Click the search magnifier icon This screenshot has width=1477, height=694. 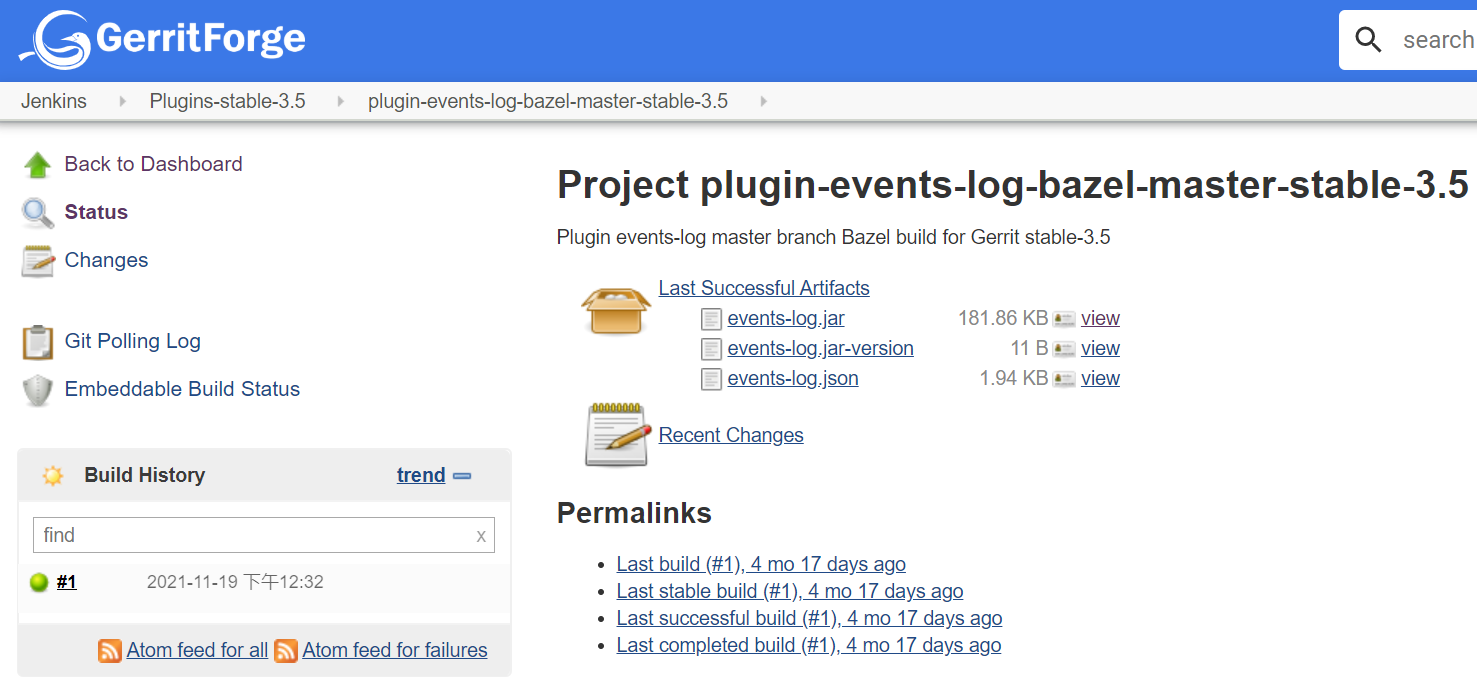tap(1368, 40)
